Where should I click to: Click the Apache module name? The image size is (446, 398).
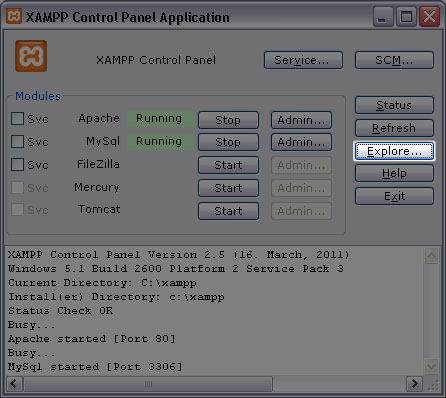99,118
